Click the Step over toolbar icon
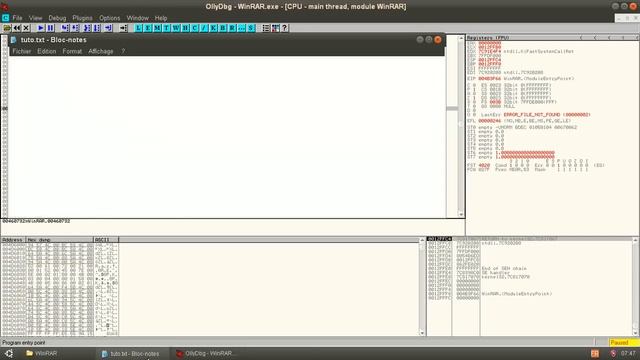This screenshot has width=640, height=360. click(75, 28)
